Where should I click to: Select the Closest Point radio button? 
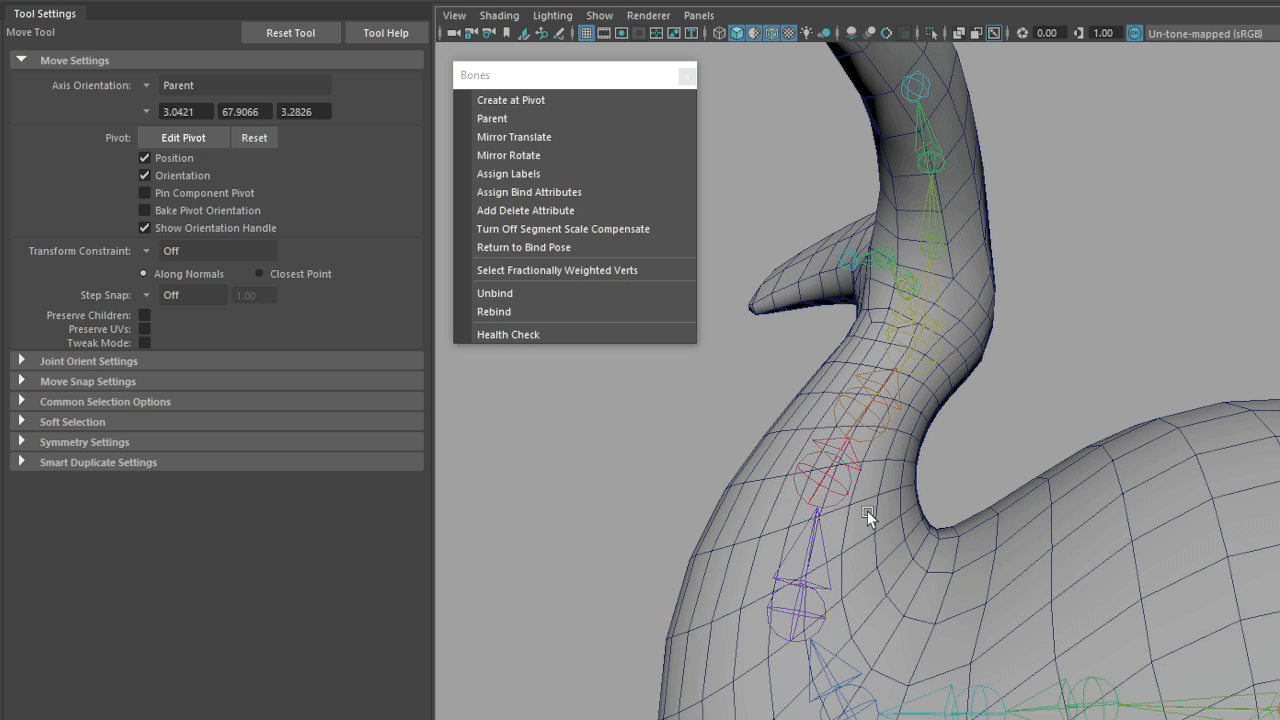[259, 273]
